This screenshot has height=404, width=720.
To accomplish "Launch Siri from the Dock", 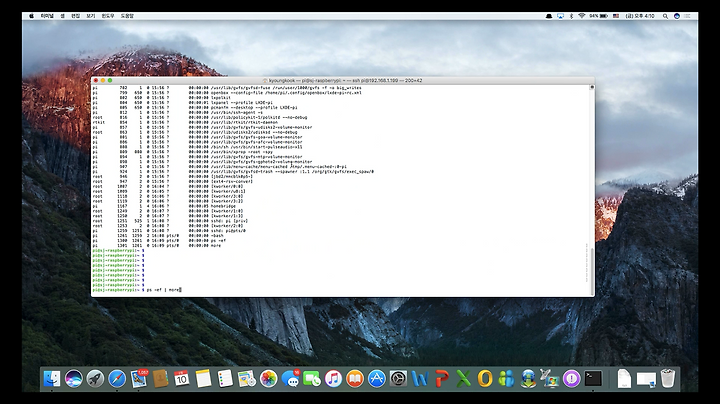I will click(x=73, y=379).
